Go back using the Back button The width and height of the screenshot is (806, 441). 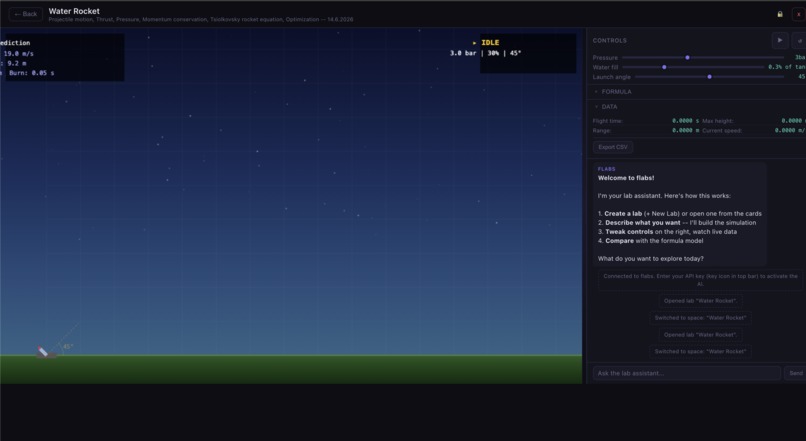25,14
